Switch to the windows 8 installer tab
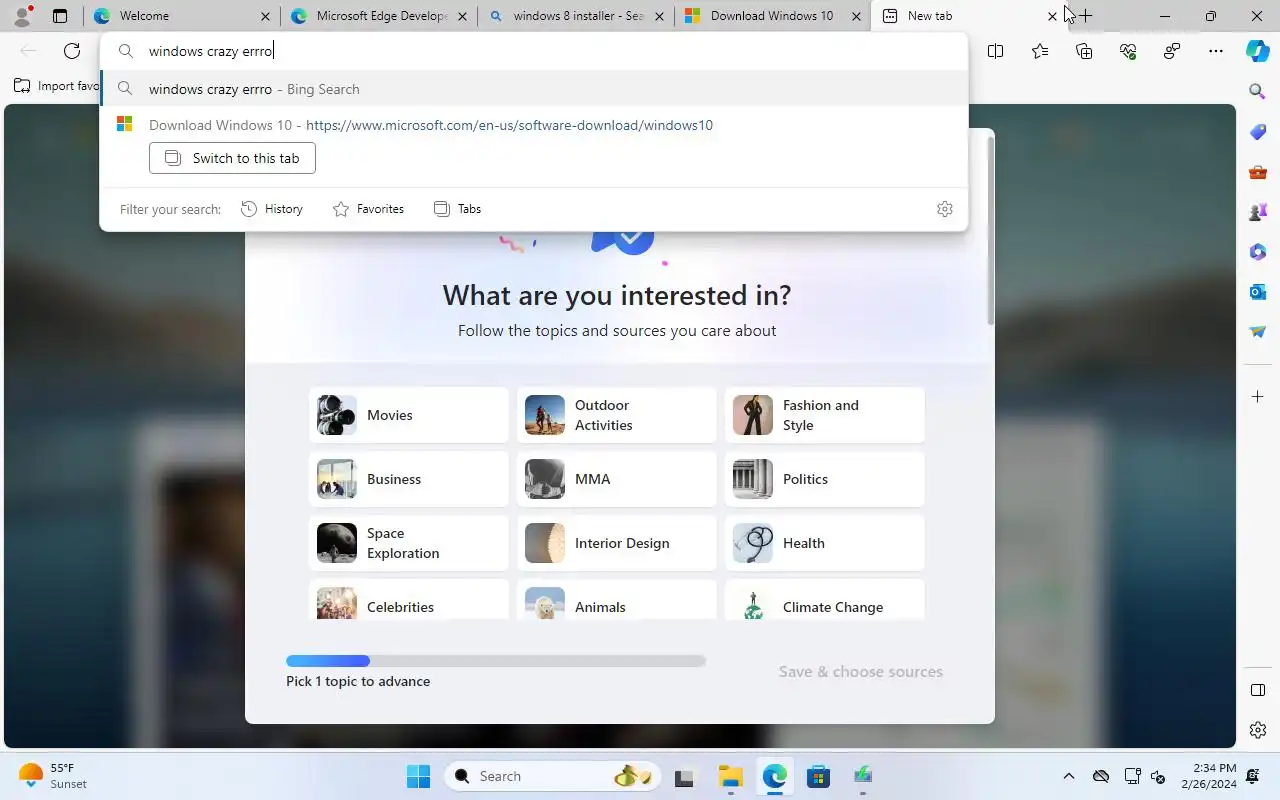This screenshot has height=800, width=1280. 575,16
